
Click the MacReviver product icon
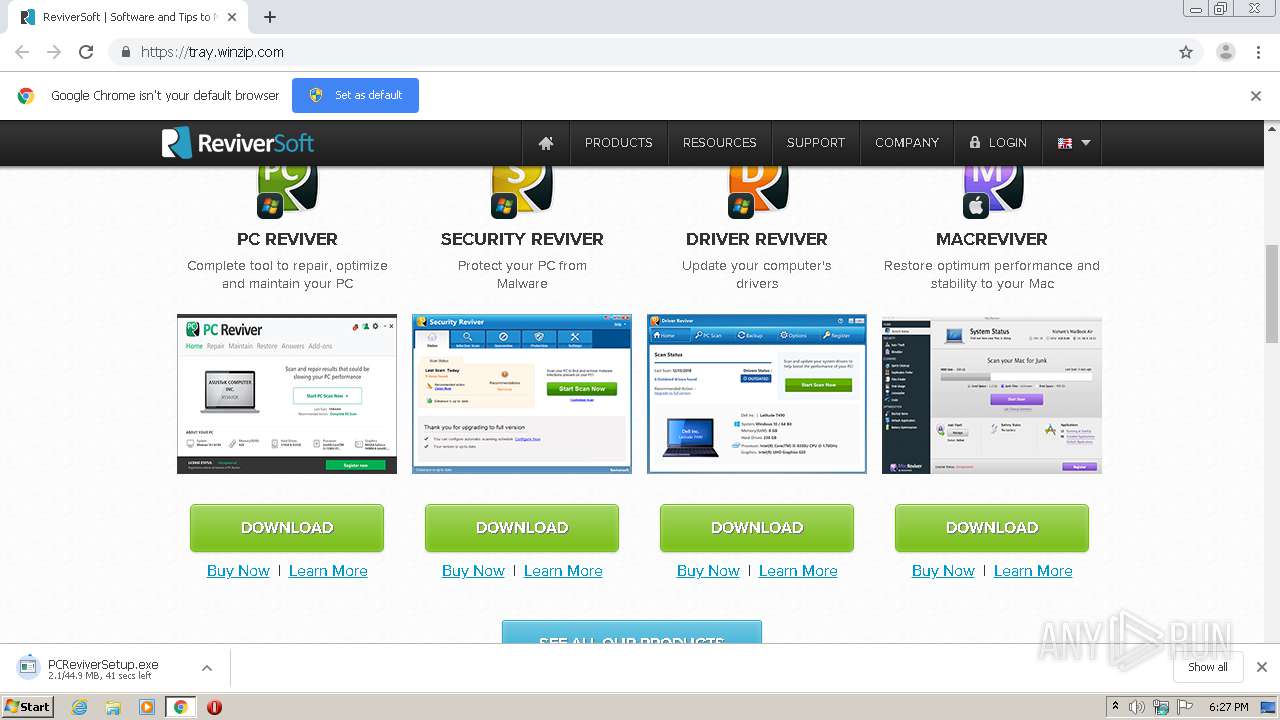tap(992, 190)
